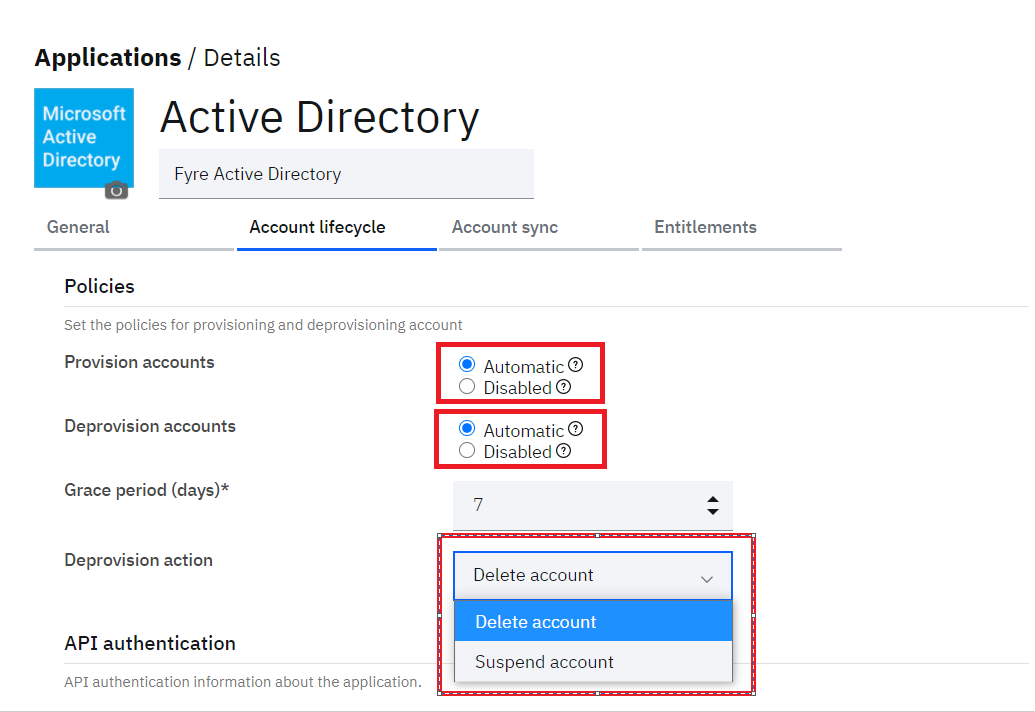1035x712 pixels.
Task: Click the Grace period (days) label
Action: (147, 490)
